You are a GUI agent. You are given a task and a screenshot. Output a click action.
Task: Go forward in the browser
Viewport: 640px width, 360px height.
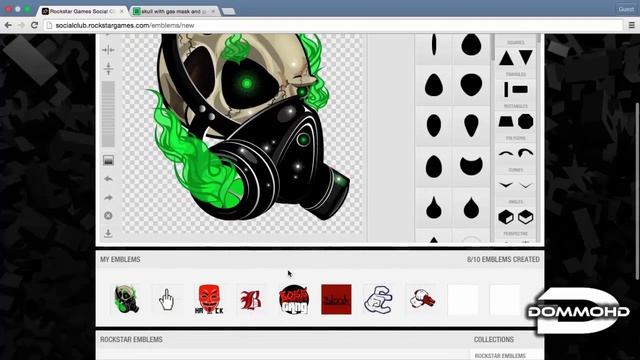click(x=21, y=25)
